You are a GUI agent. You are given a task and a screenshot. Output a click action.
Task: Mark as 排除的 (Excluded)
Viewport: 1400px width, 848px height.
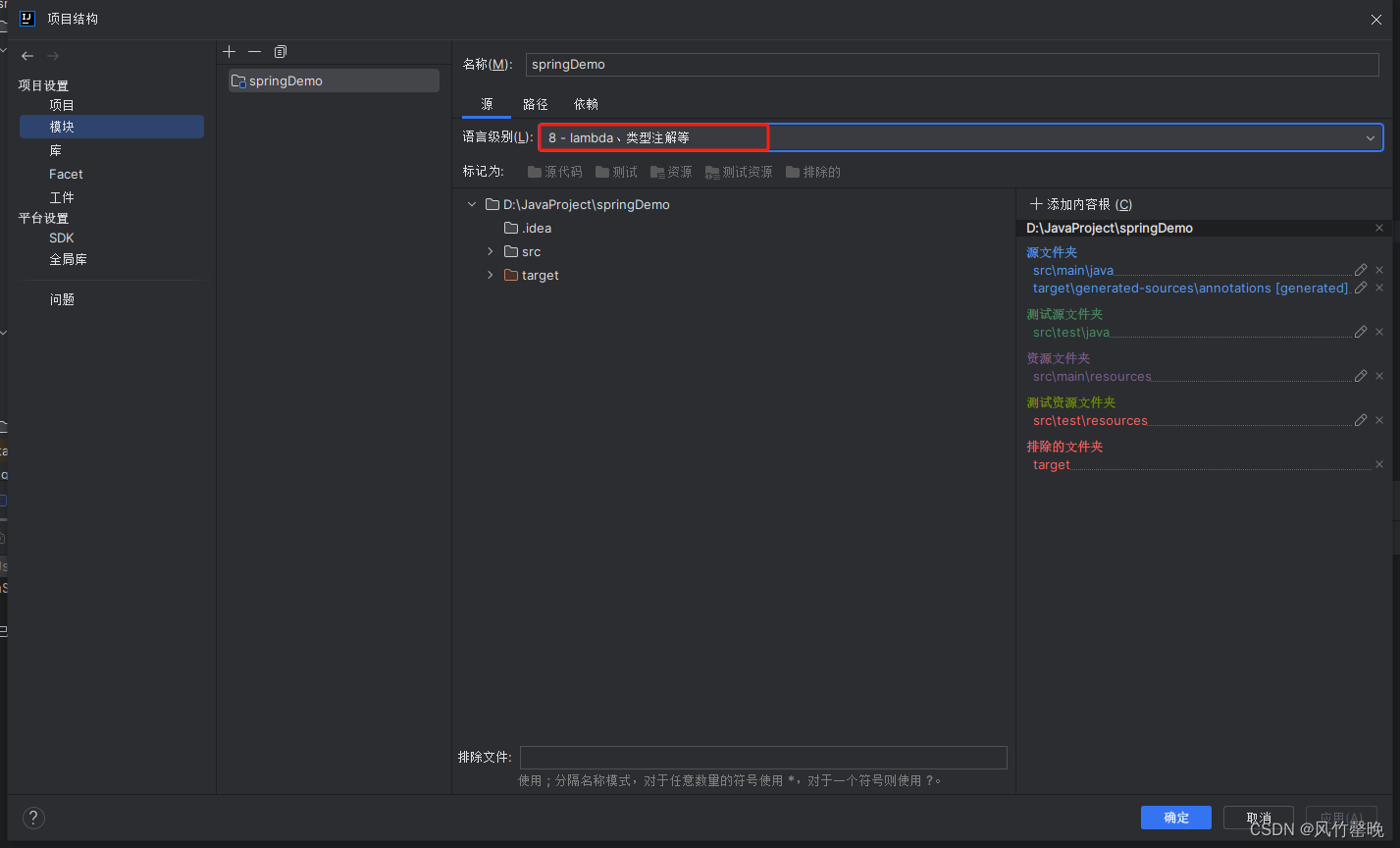(x=813, y=172)
